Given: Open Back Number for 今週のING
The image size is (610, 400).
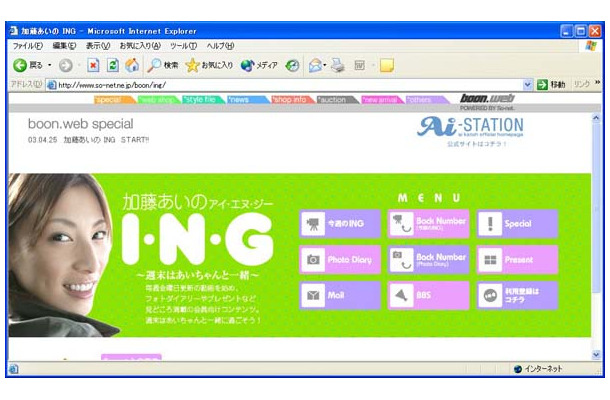Looking at the screenshot, I should point(429,223).
